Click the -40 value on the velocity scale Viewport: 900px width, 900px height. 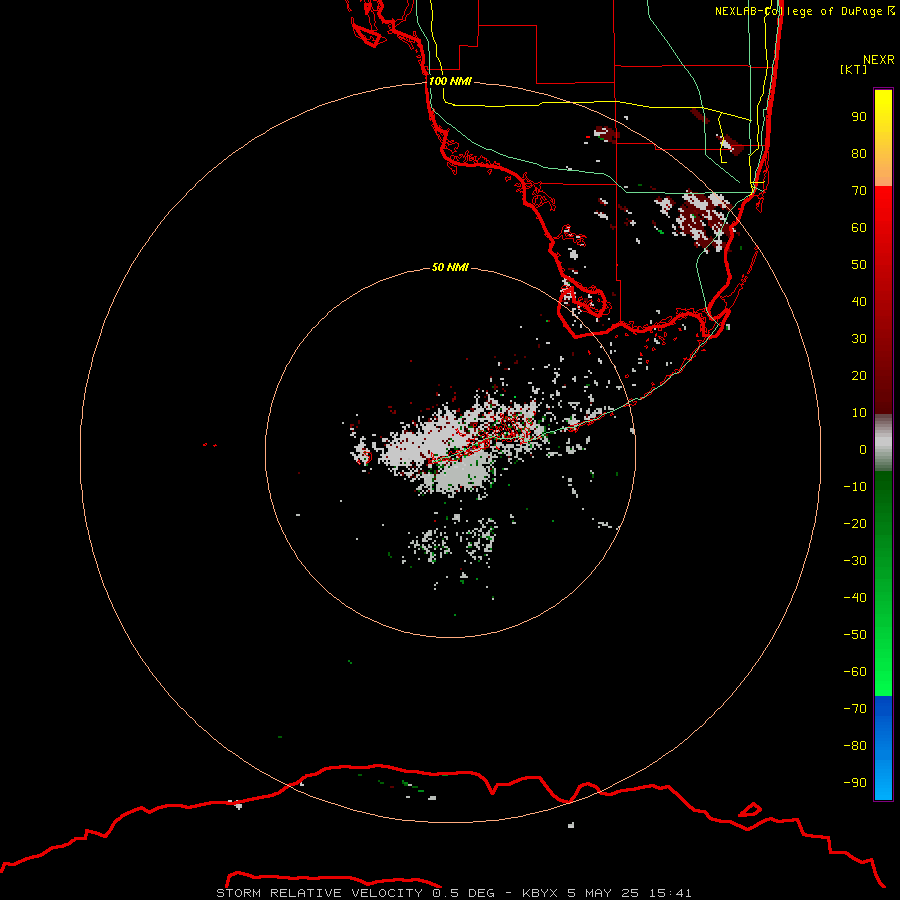pyautogui.click(x=855, y=598)
